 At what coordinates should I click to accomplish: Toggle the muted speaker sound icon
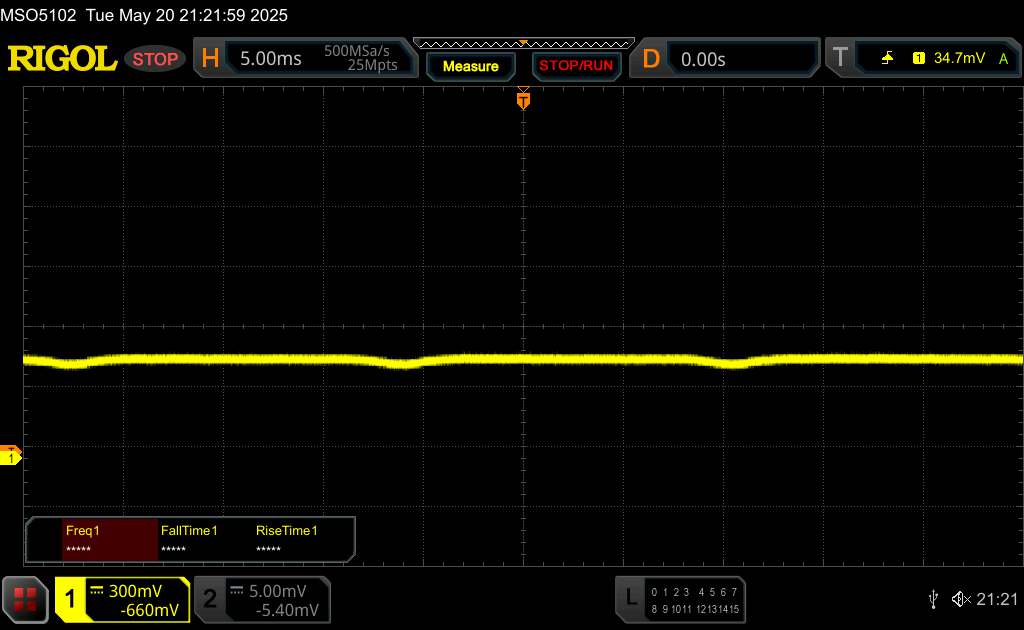961,598
